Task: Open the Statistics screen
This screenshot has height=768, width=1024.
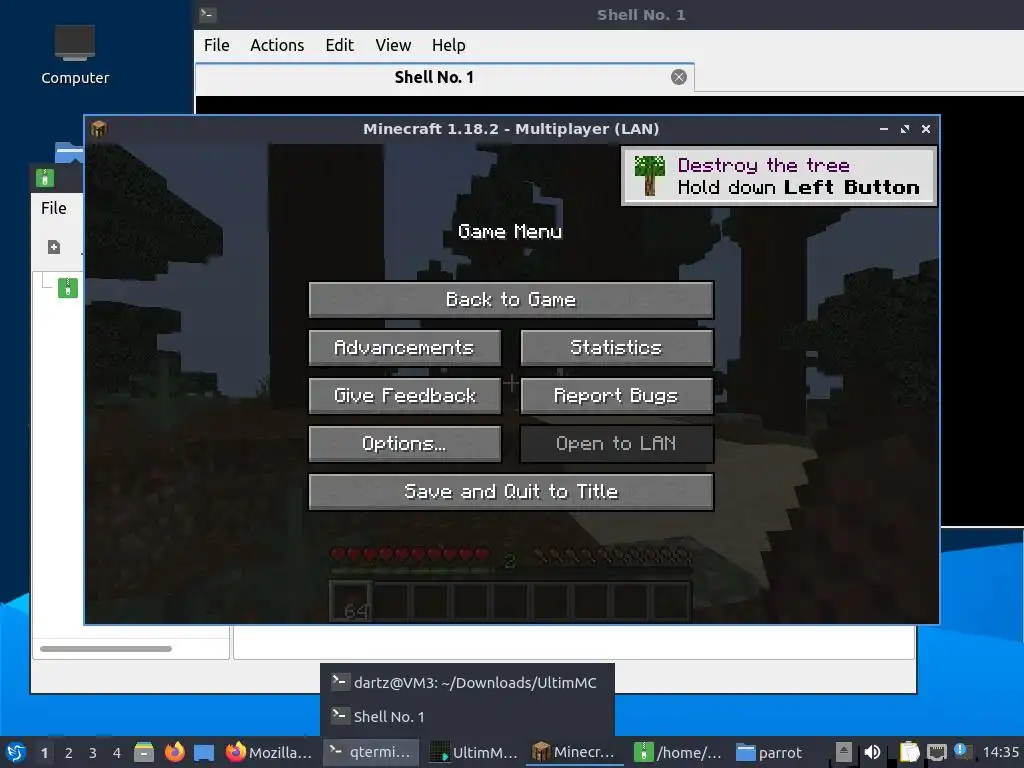Action: (616, 347)
